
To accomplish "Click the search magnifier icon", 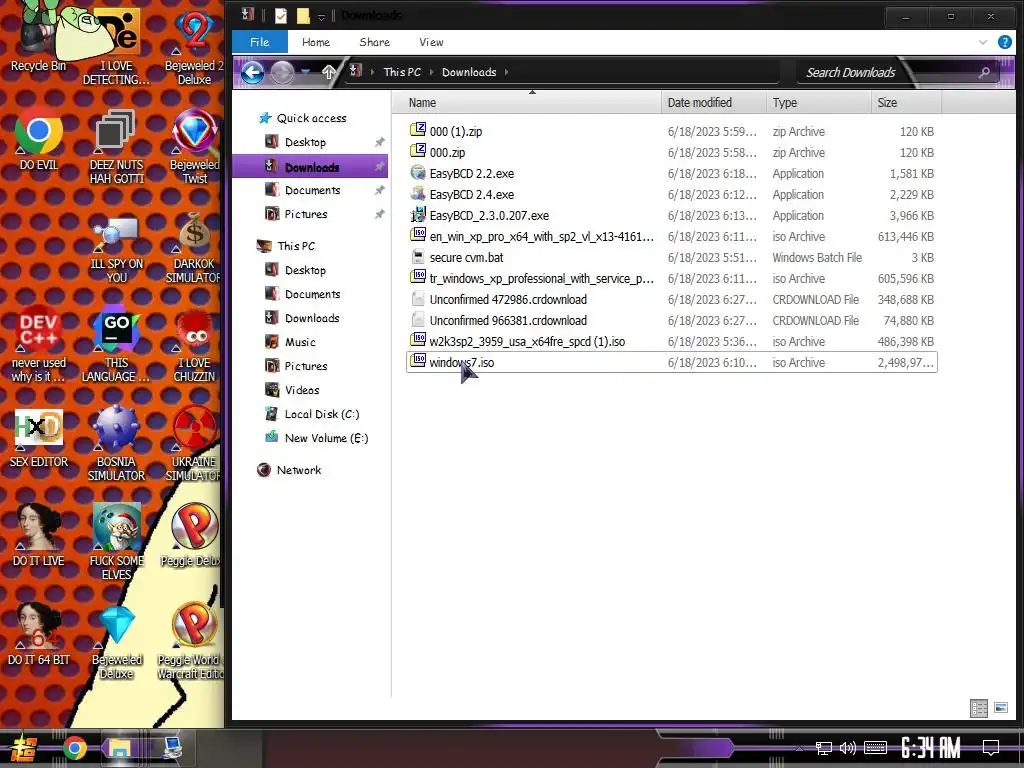I will (984, 72).
